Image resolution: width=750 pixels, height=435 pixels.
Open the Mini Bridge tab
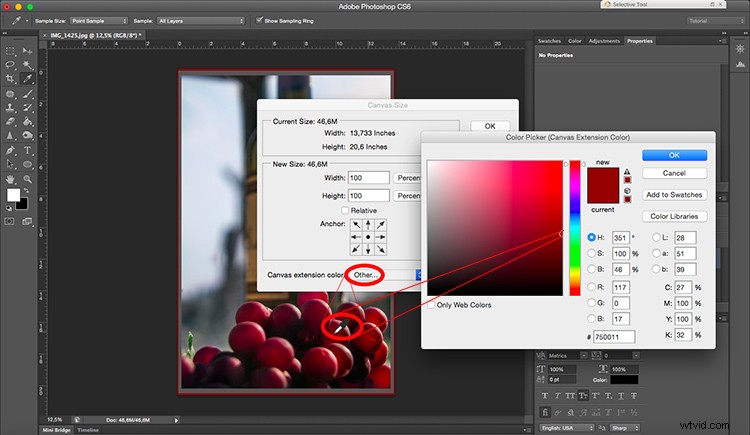56,430
